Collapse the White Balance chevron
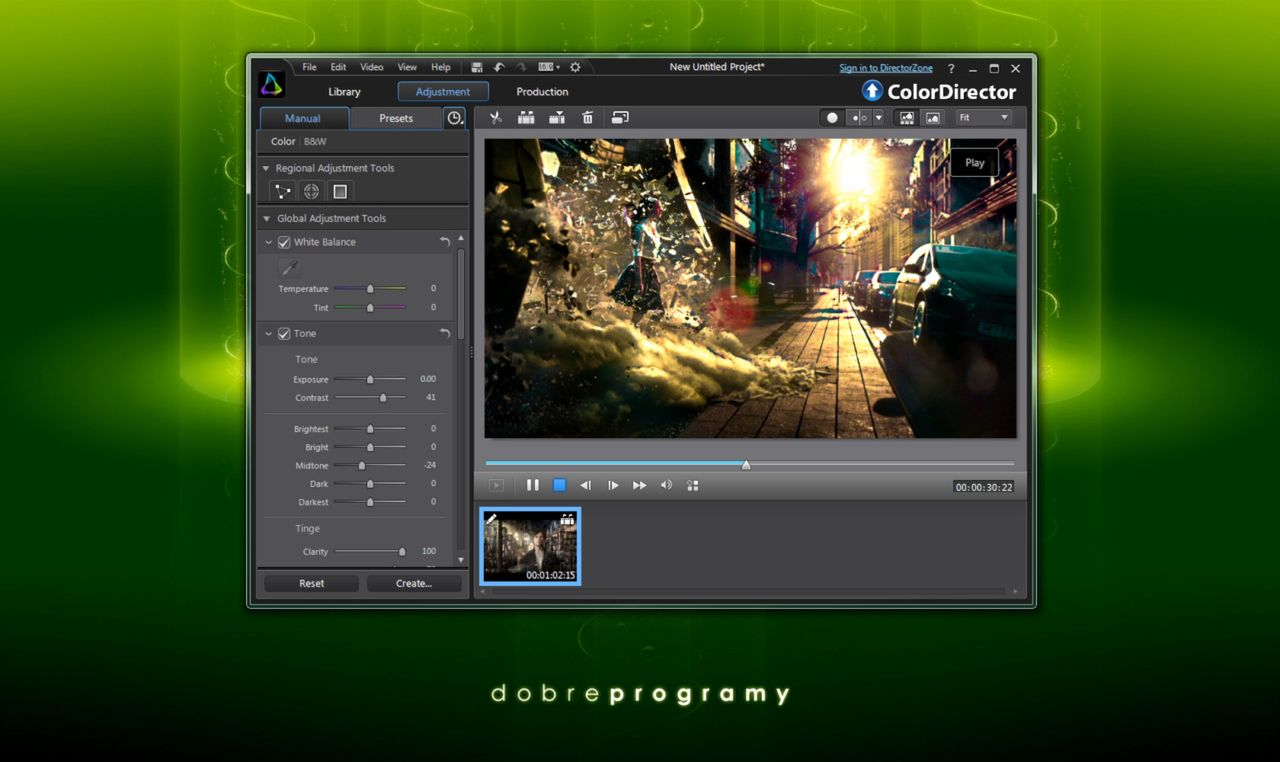This screenshot has height=762, width=1280. [269, 242]
